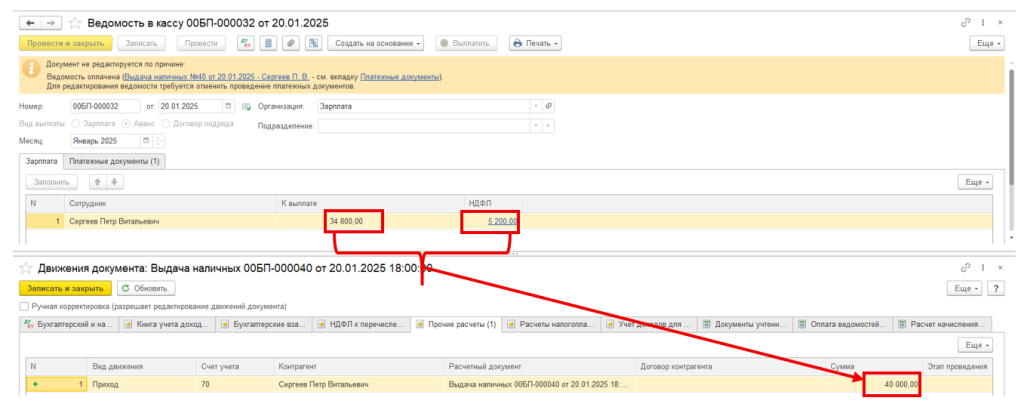
Task: Go back with the left arrow button
Action: pyautogui.click(x=30, y=23)
